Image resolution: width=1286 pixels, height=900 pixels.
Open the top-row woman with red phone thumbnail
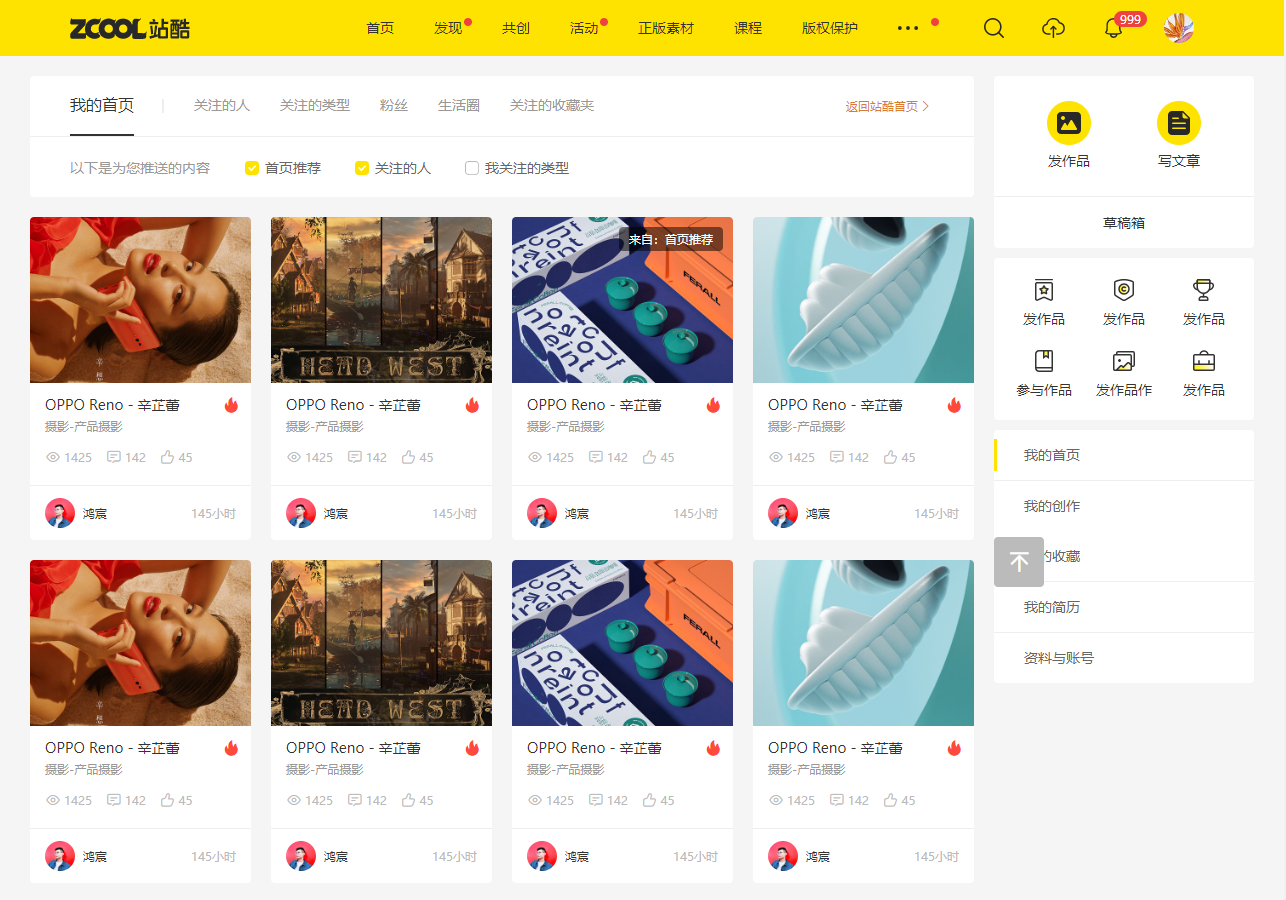tap(140, 300)
